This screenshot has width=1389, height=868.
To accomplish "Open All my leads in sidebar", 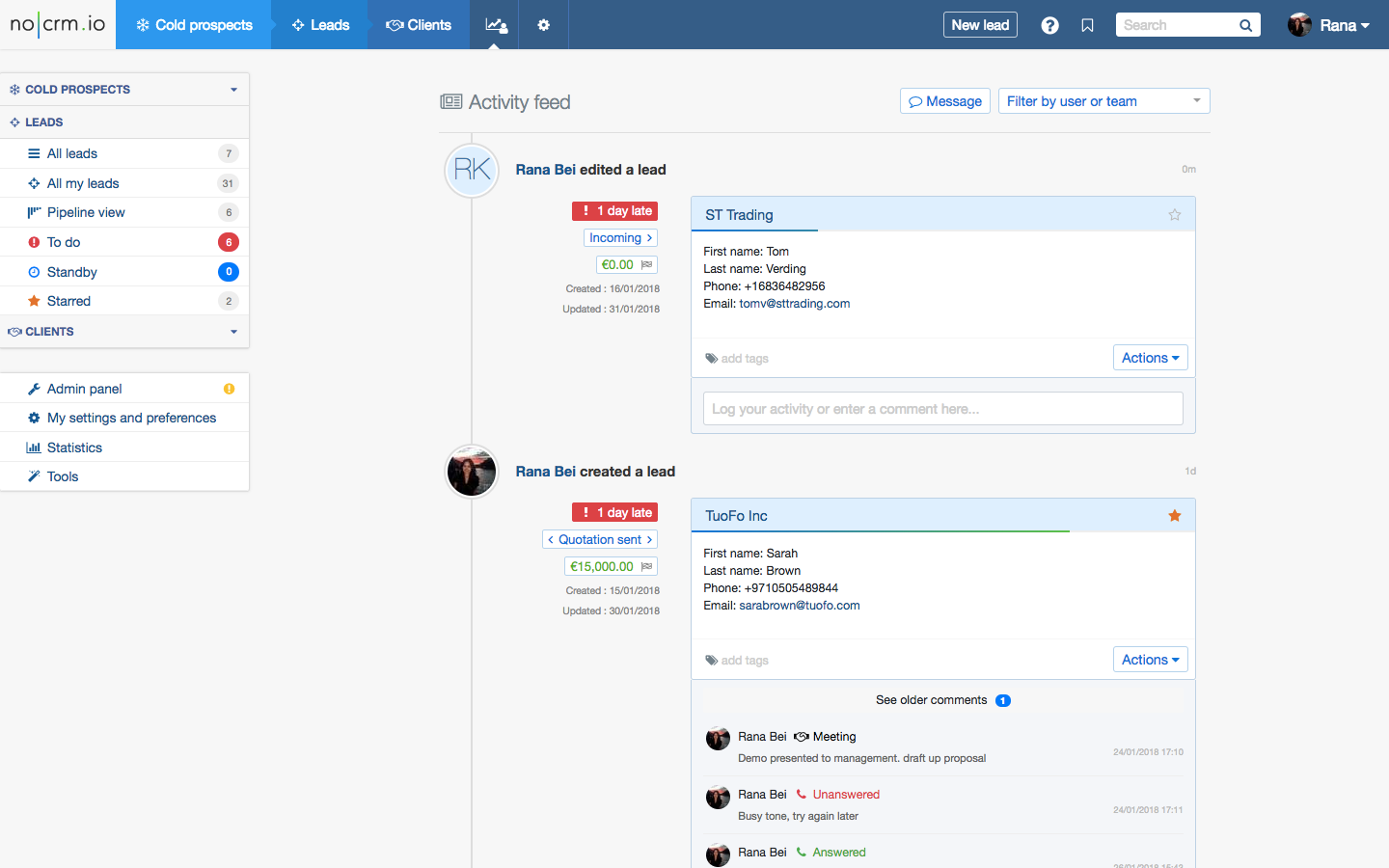I will pos(124,183).
